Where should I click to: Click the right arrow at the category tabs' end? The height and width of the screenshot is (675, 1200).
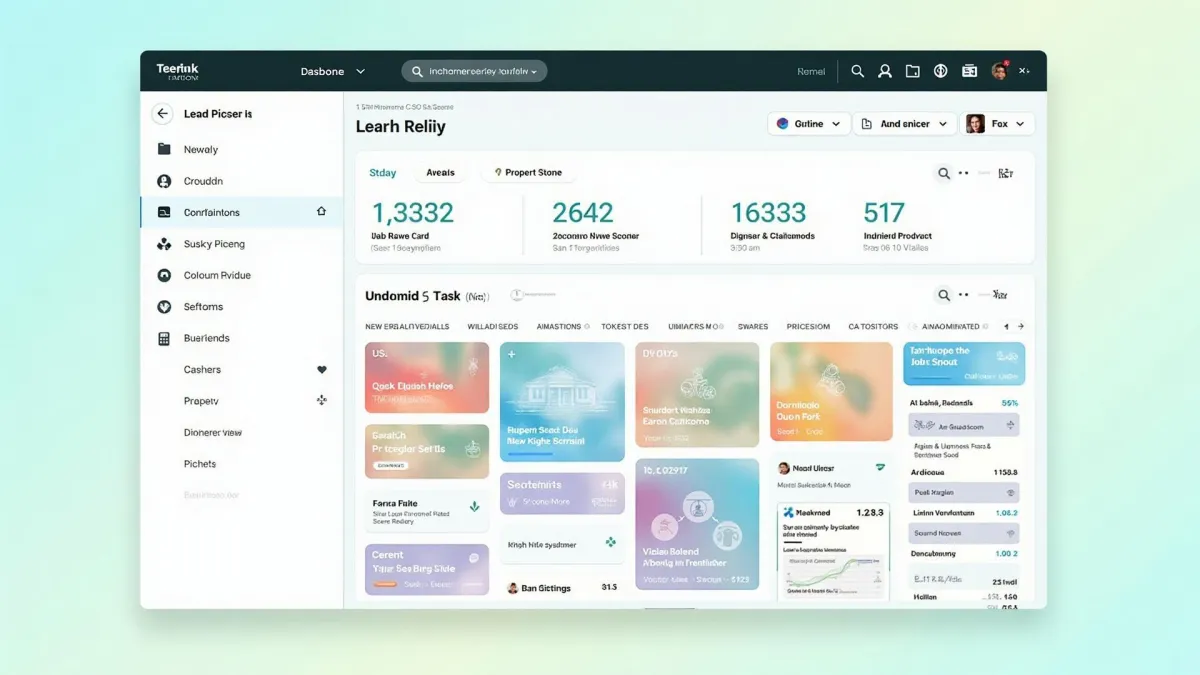click(1020, 326)
